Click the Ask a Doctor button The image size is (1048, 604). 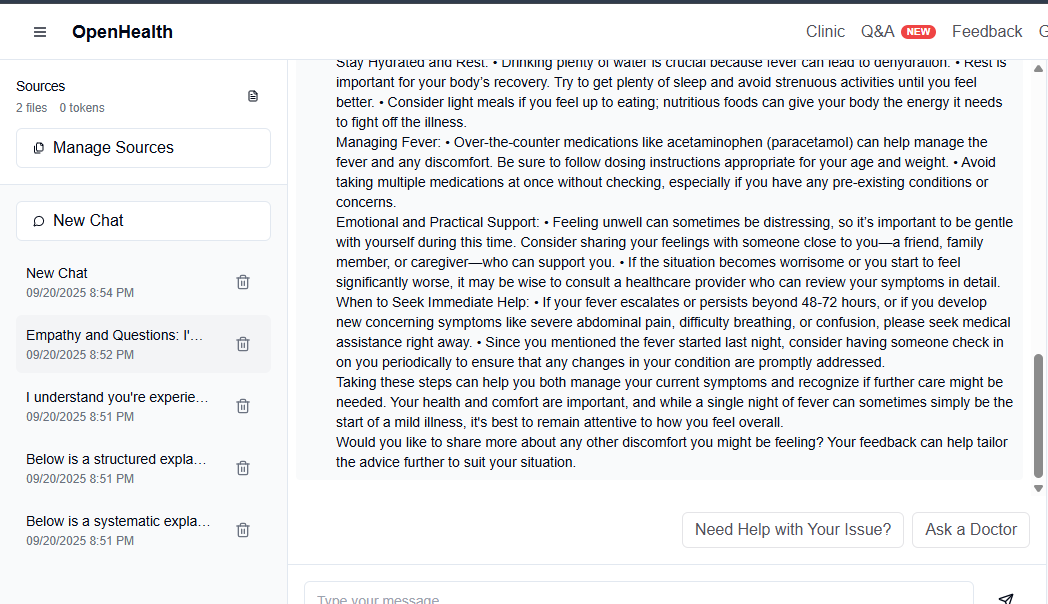(x=970, y=530)
